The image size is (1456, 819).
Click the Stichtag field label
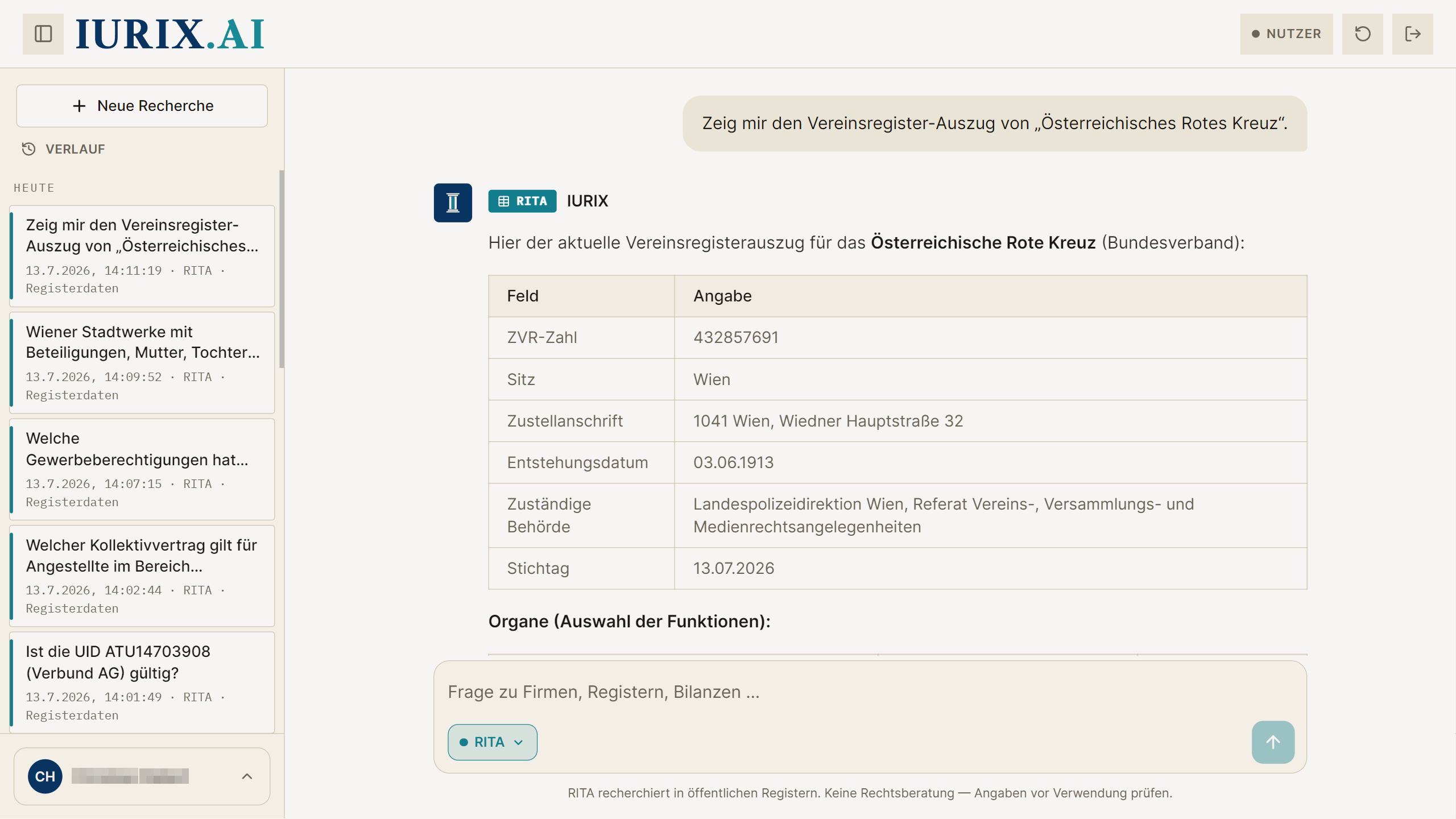(x=538, y=569)
